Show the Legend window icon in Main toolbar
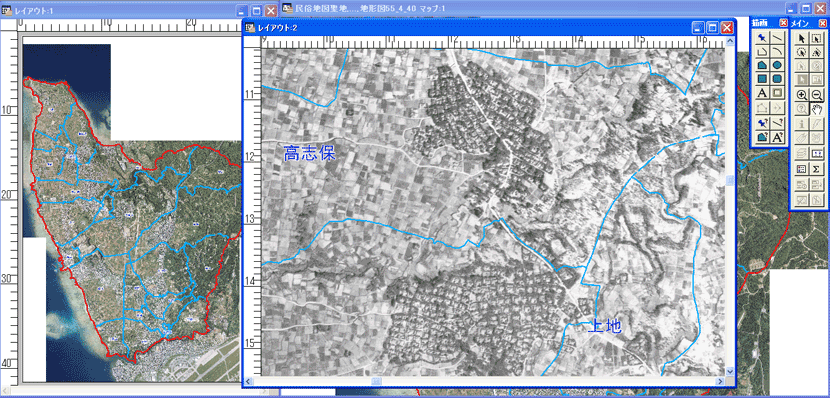The height and width of the screenshot is (398, 830). point(801,168)
